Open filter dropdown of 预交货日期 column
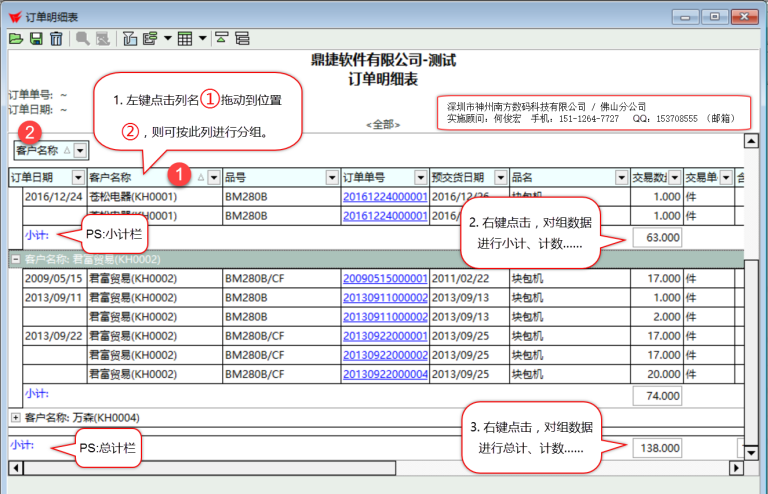 [x=501, y=177]
